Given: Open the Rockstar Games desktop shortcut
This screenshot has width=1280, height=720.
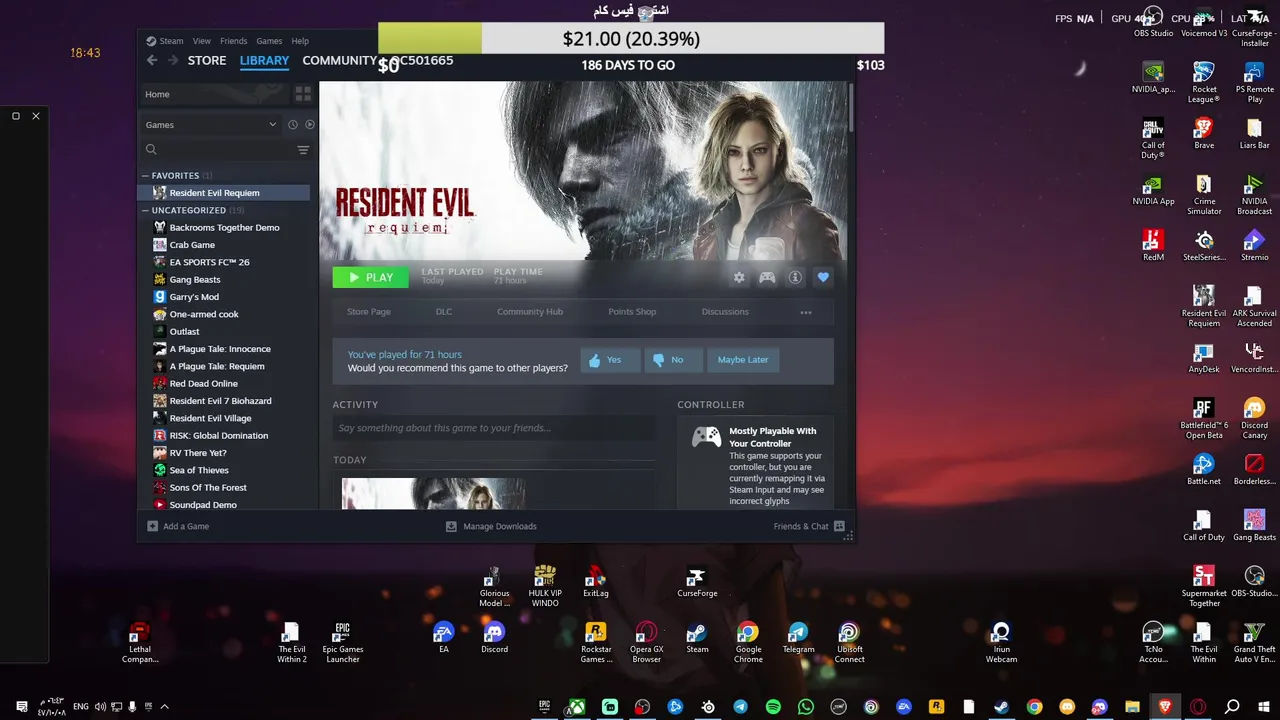Looking at the screenshot, I should click(596, 642).
